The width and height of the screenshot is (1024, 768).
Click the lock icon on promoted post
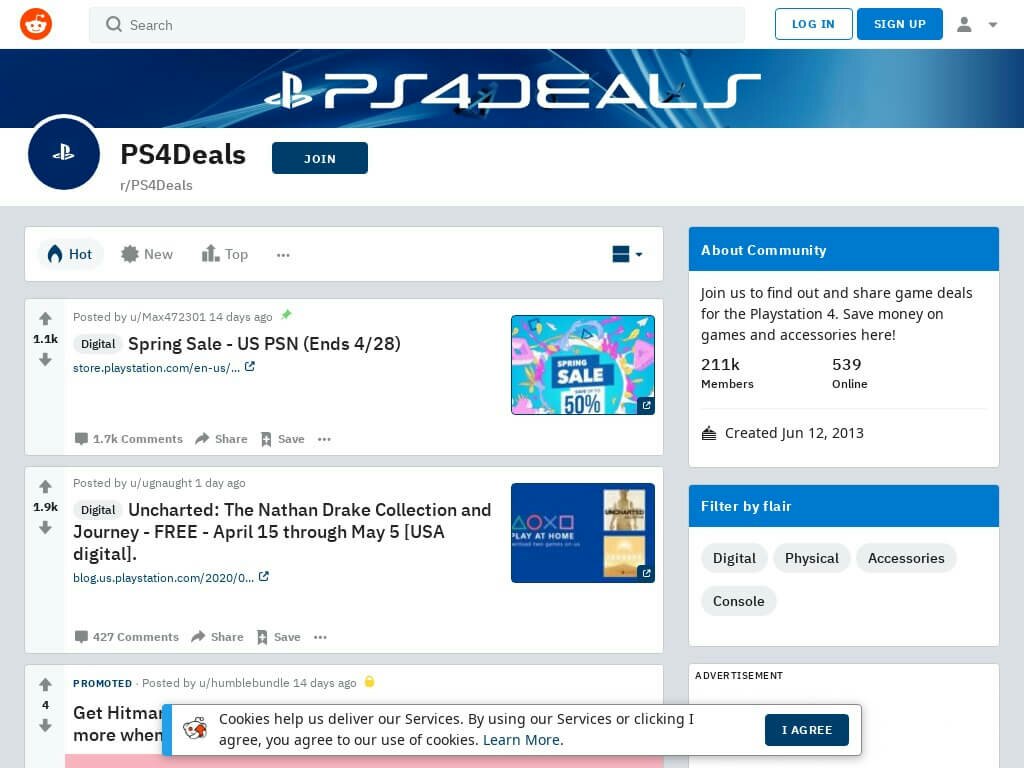pos(369,682)
